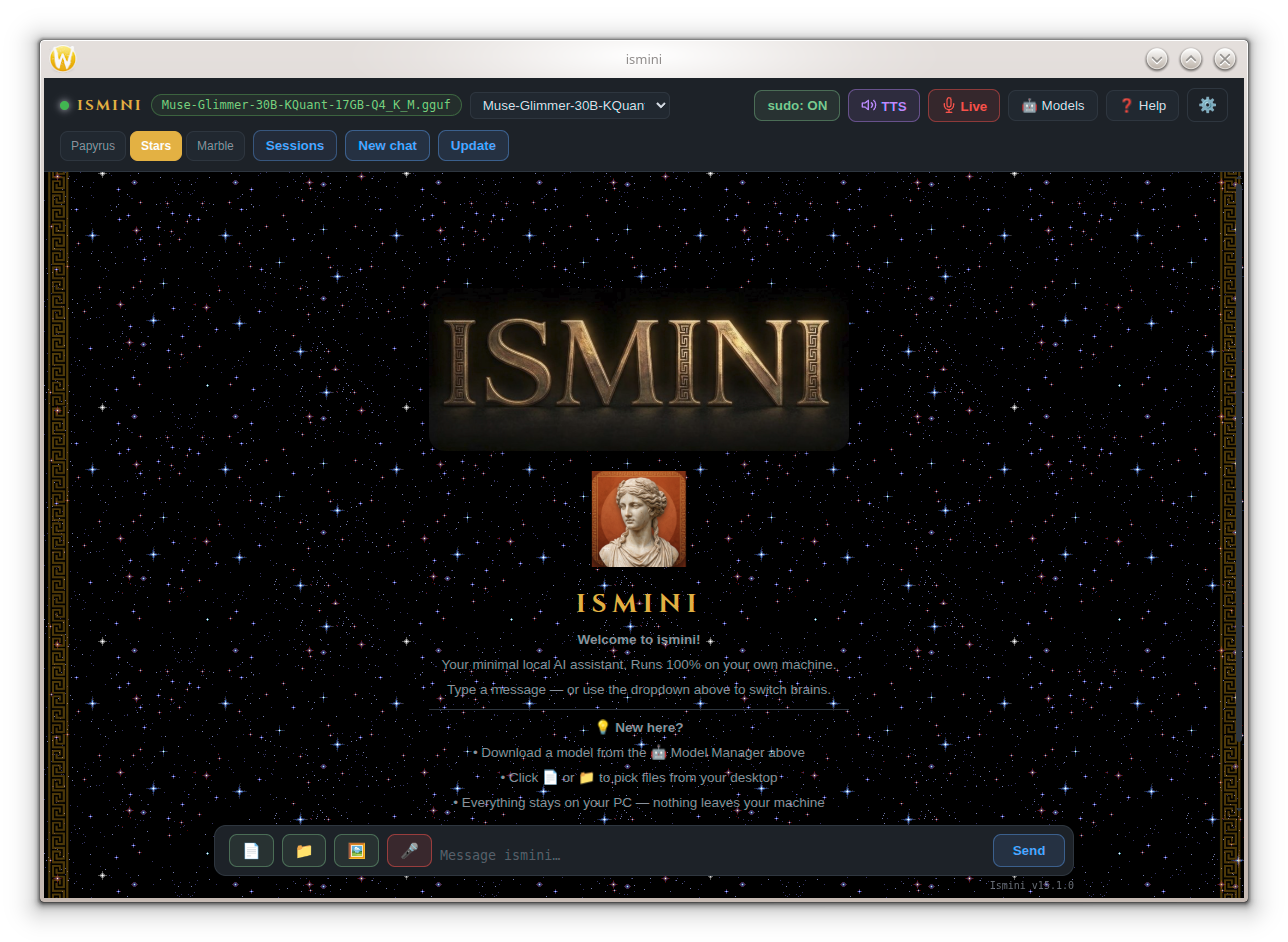Toggle TTS speech output
Viewport: 1288px width, 942px height.
pyautogui.click(x=884, y=105)
